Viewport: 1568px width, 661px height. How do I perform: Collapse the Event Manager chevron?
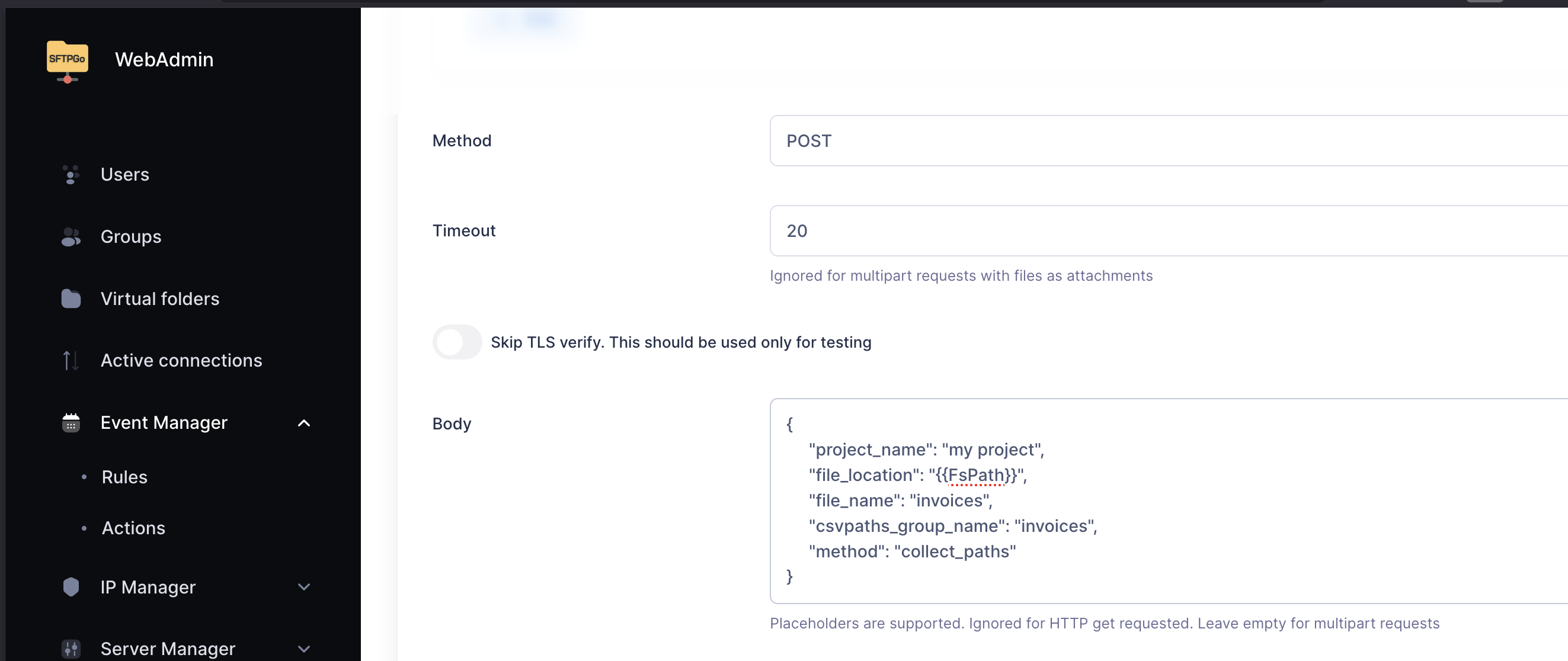click(304, 423)
